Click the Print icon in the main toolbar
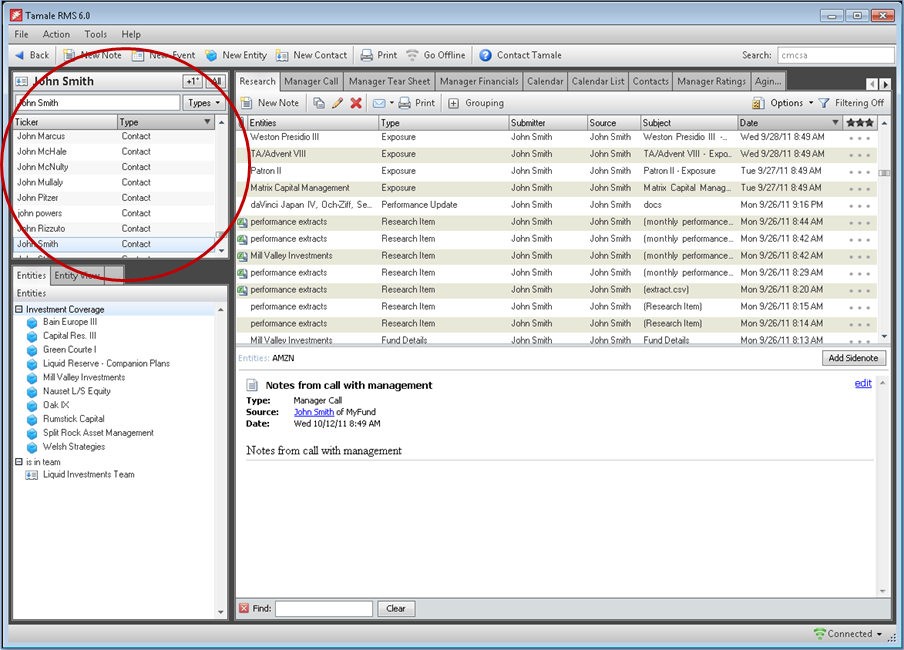Image resolution: width=904 pixels, height=650 pixels. coord(367,55)
